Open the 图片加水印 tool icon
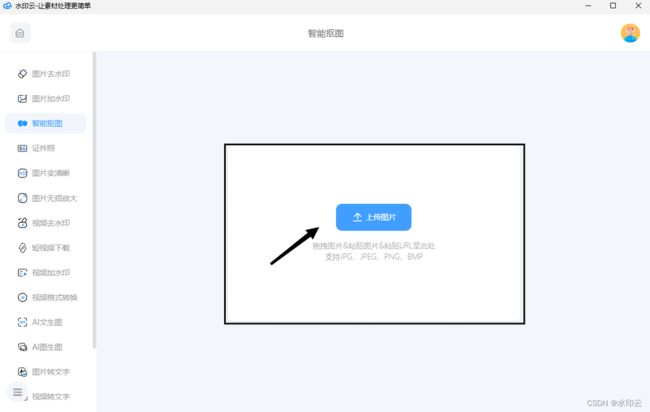 (x=22, y=99)
